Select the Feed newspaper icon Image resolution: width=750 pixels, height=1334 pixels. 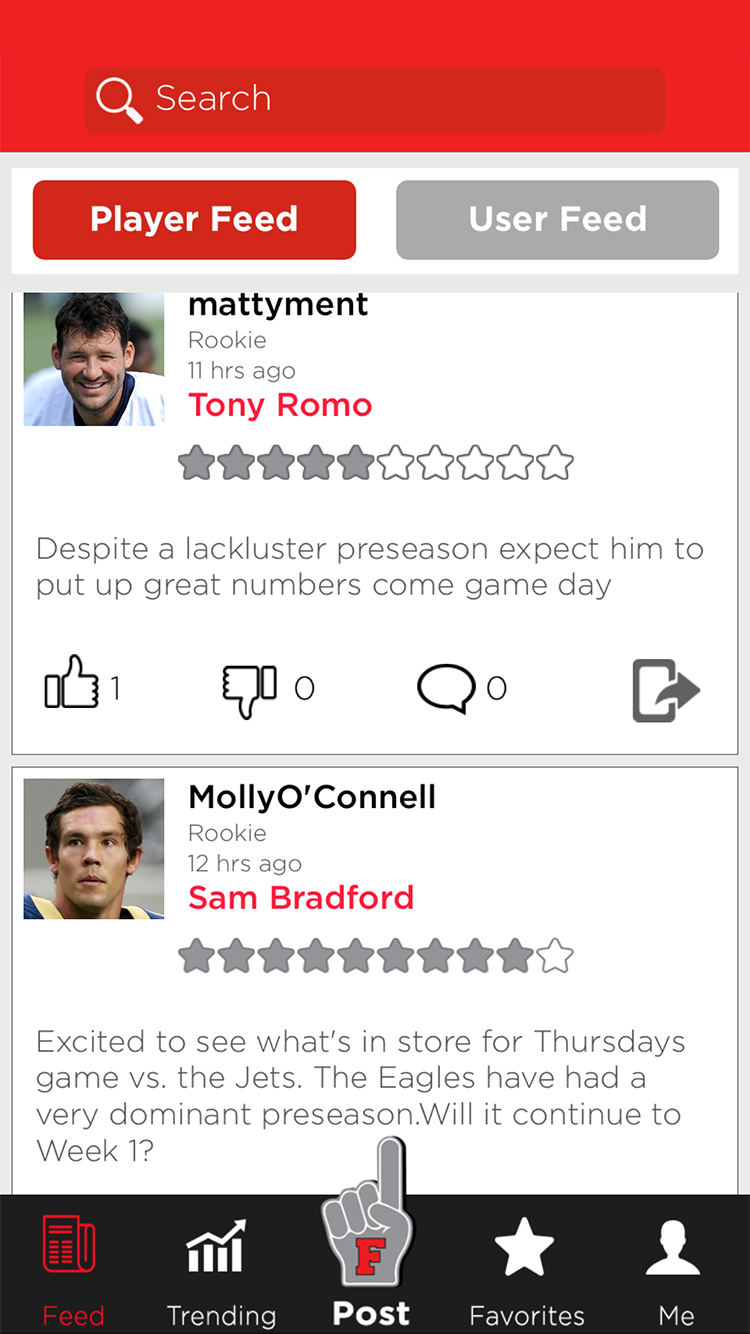pos(70,1245)
